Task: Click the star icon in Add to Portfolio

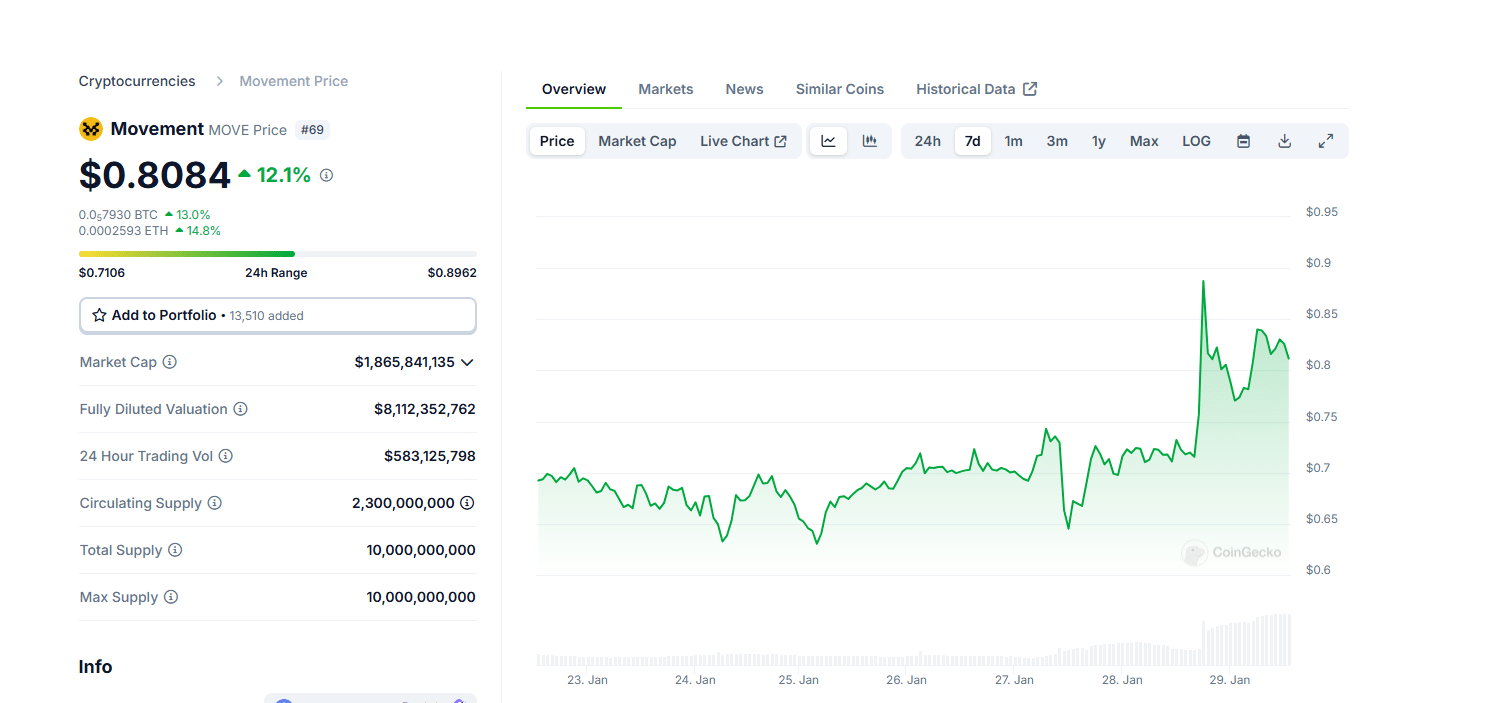Action: [99, 315]
